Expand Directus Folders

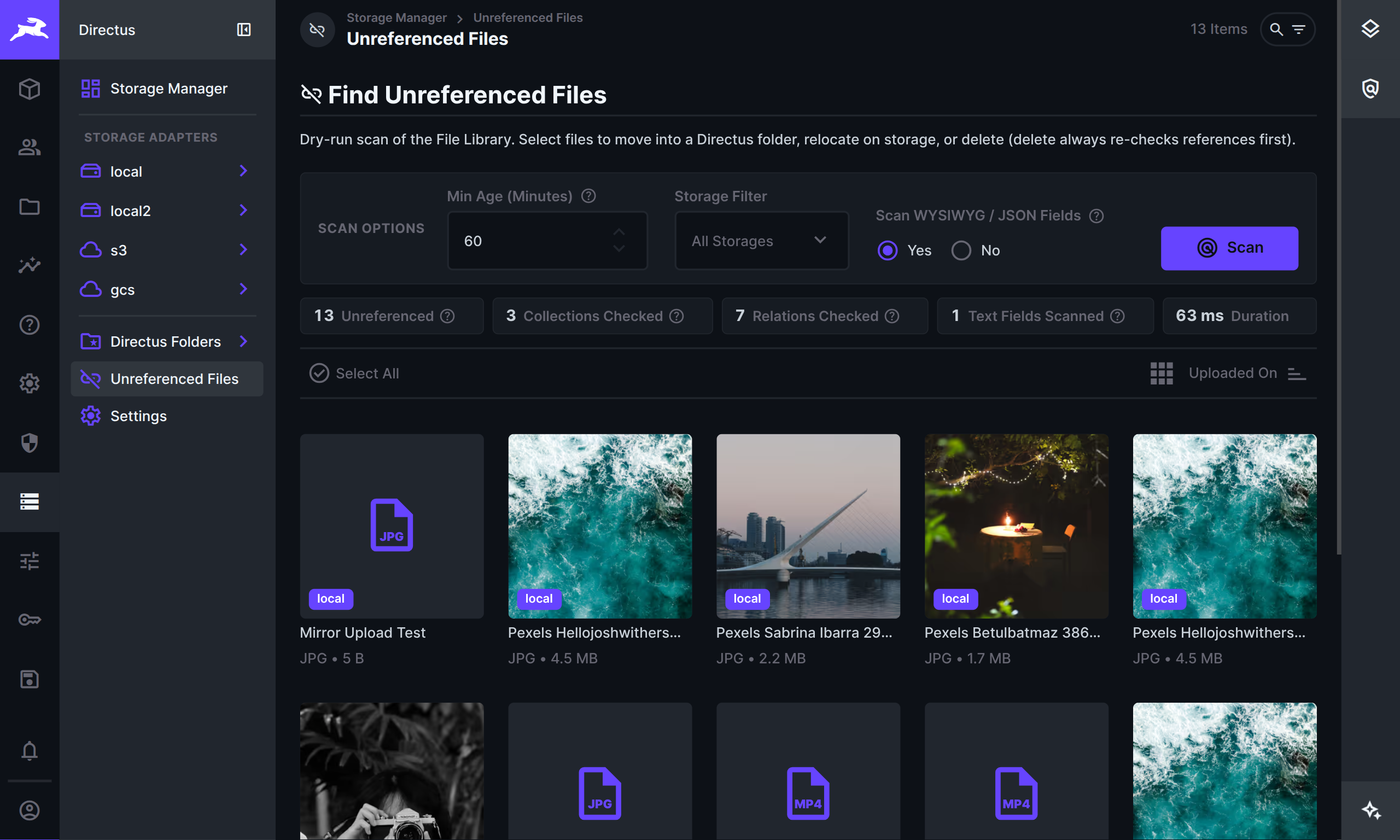(243, 341)
